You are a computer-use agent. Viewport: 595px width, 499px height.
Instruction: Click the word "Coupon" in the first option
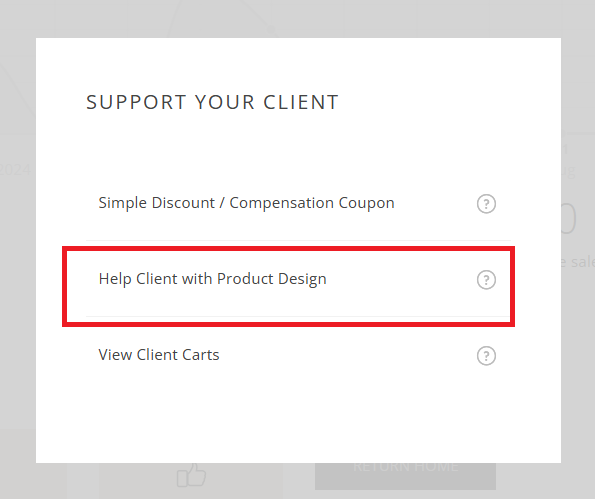(x=366, y=203)
